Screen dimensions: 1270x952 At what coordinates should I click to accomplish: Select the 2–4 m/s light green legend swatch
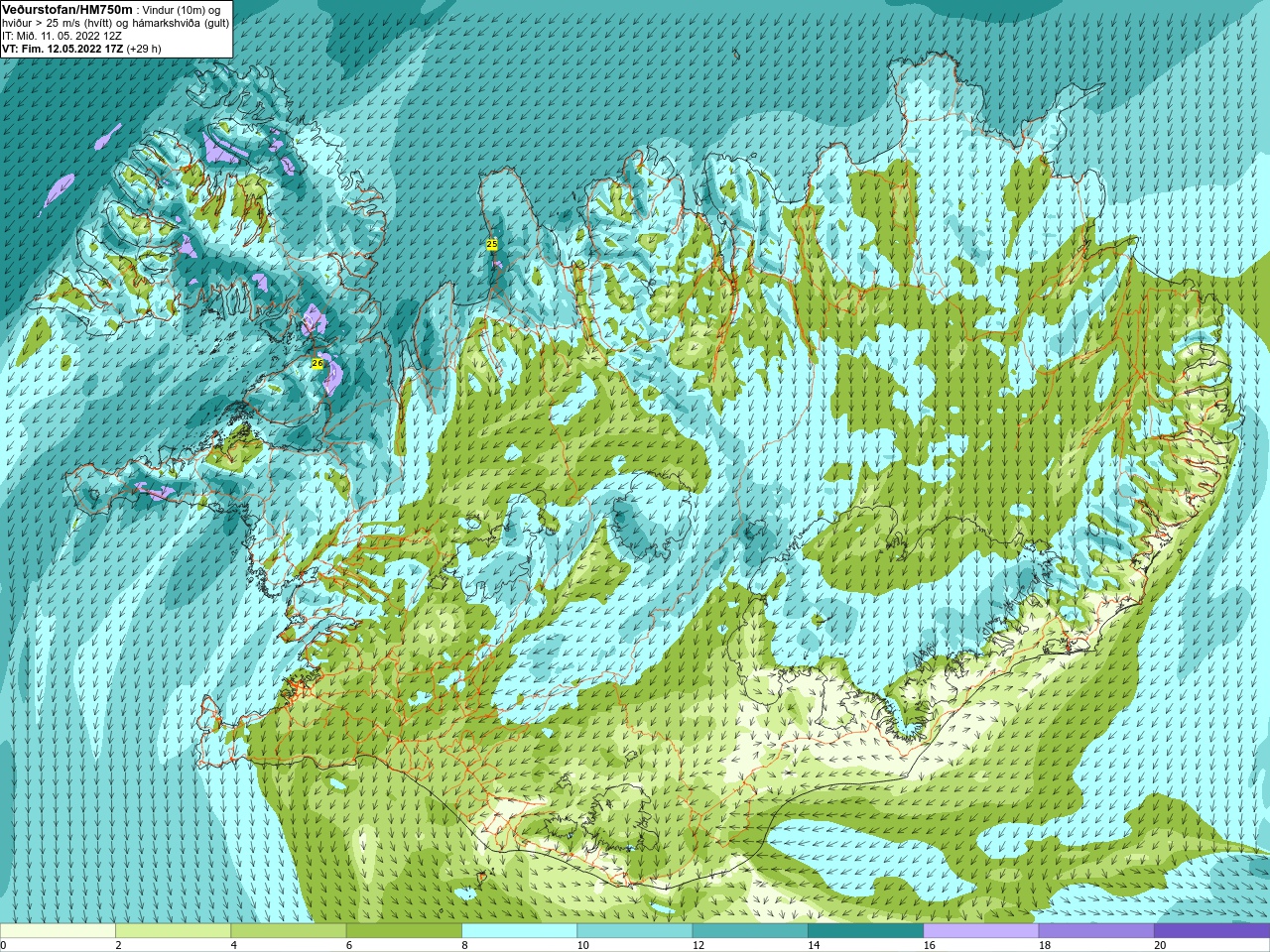pyautogui.click(x=173, y=931)
